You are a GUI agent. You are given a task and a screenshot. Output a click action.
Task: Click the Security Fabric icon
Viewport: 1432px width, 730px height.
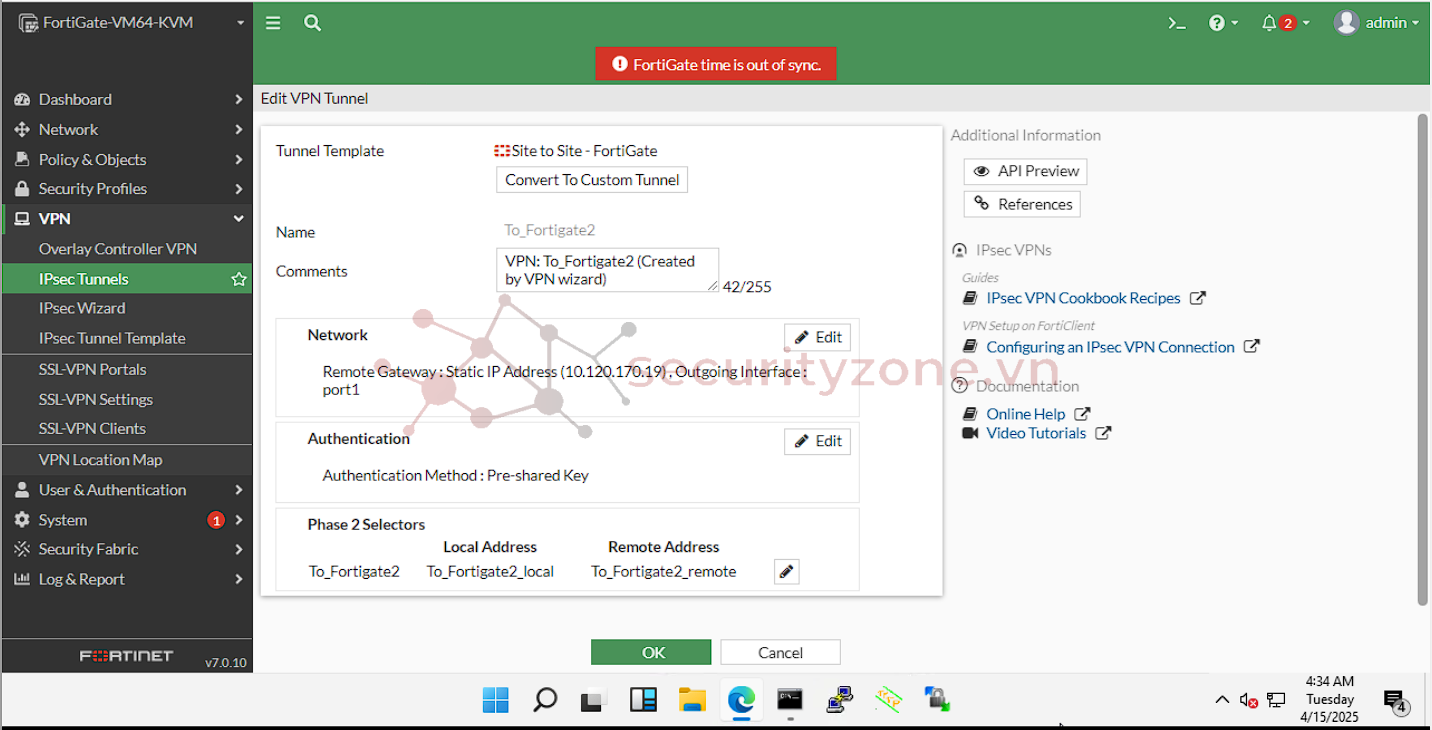coord(22,549)
